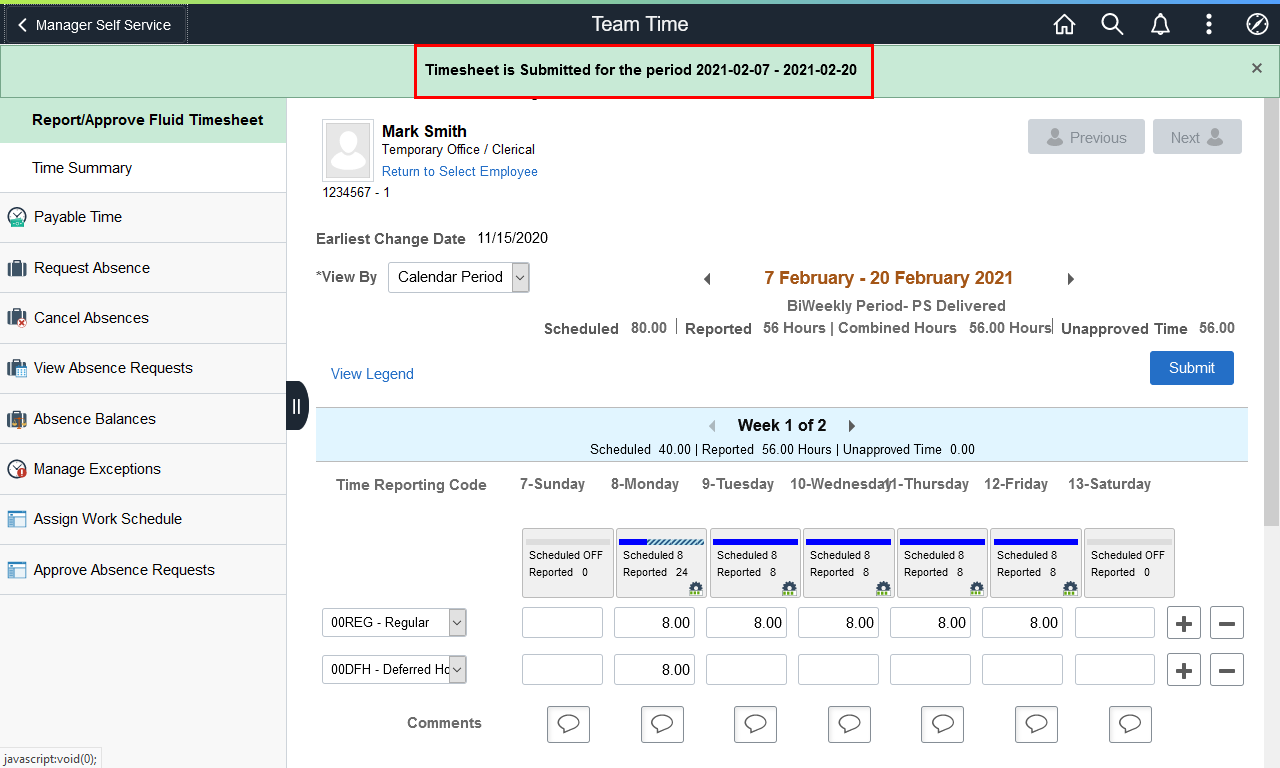This screenshot has width=1280, height=768.
Task: Open the Home icon in header
Action: click(x=1064, y=25)
